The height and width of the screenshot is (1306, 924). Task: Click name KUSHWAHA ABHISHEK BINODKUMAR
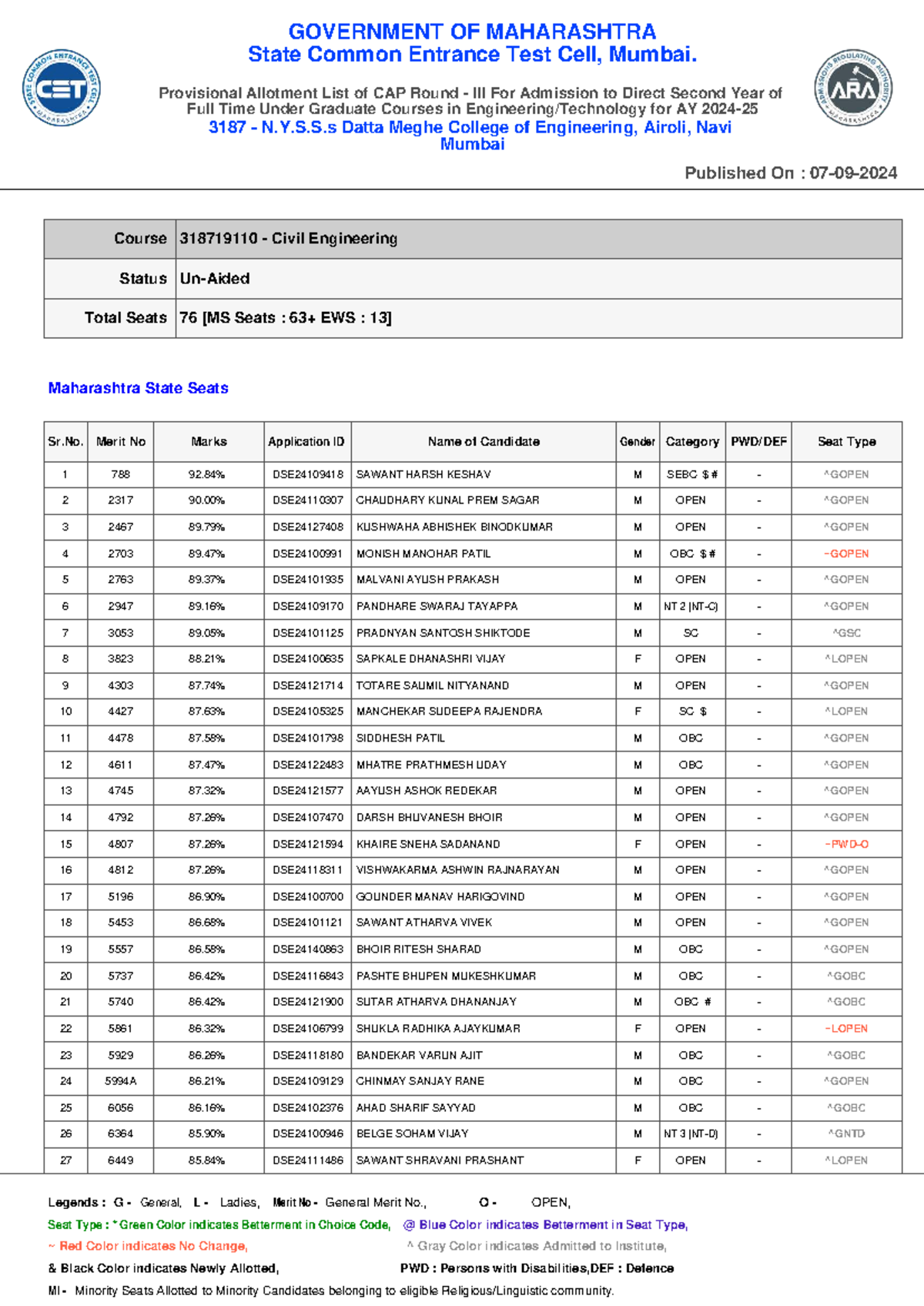click(x=454, y=527)
